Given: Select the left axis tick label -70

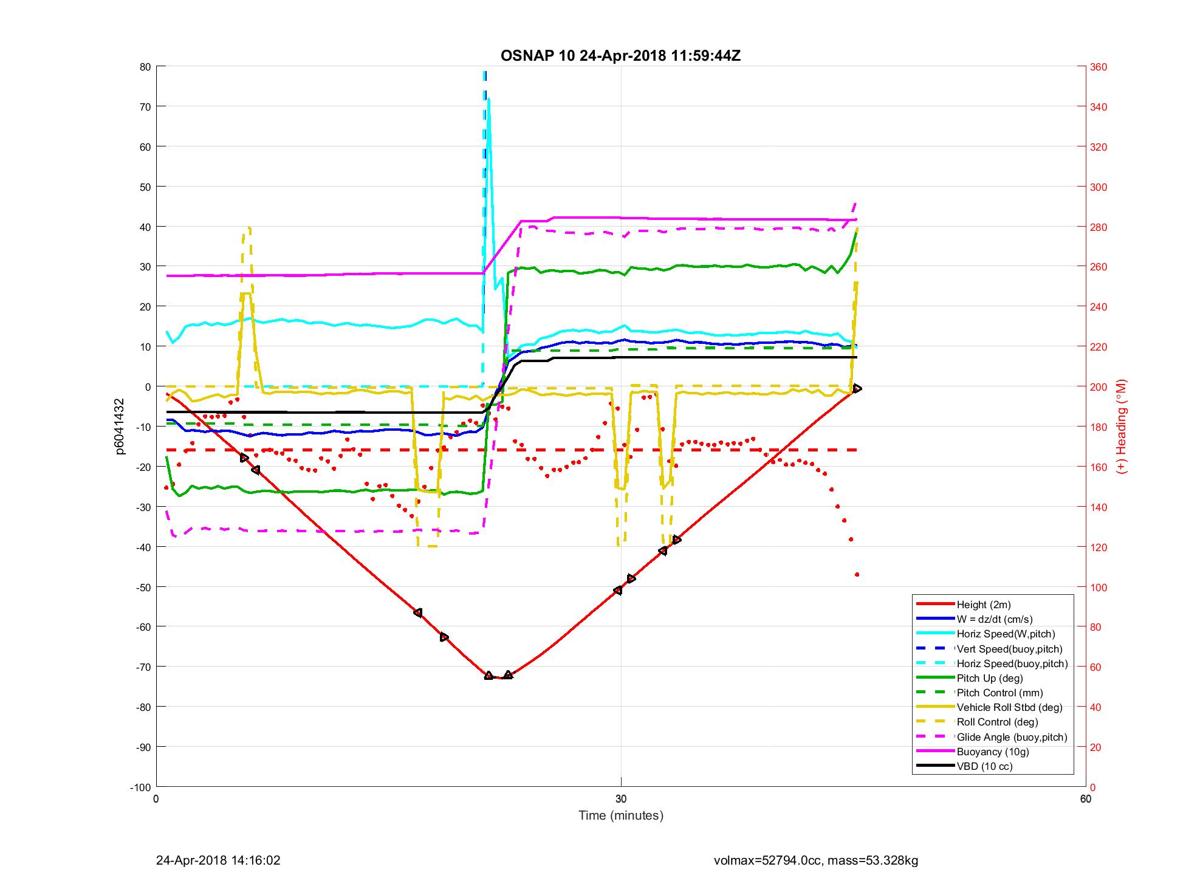Looking at the screenshot, I should 143,667.
